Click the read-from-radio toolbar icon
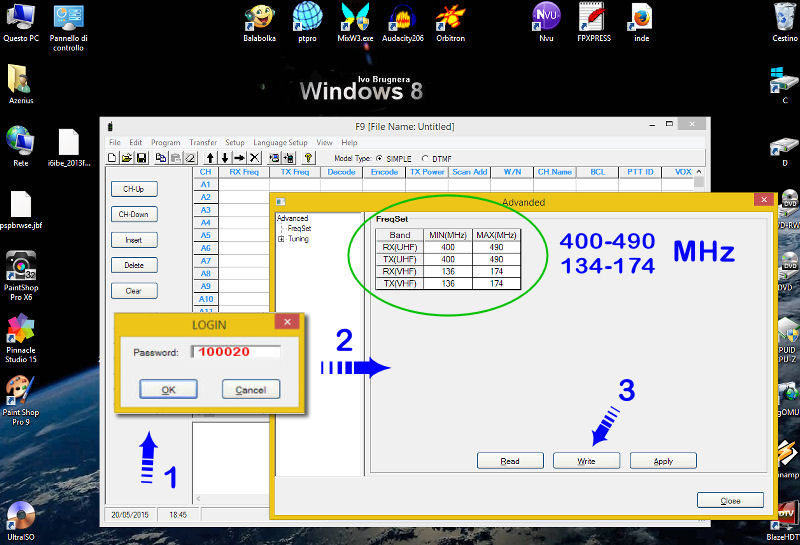The height and width of the screenshot is (545, 800). click(274, 158)
